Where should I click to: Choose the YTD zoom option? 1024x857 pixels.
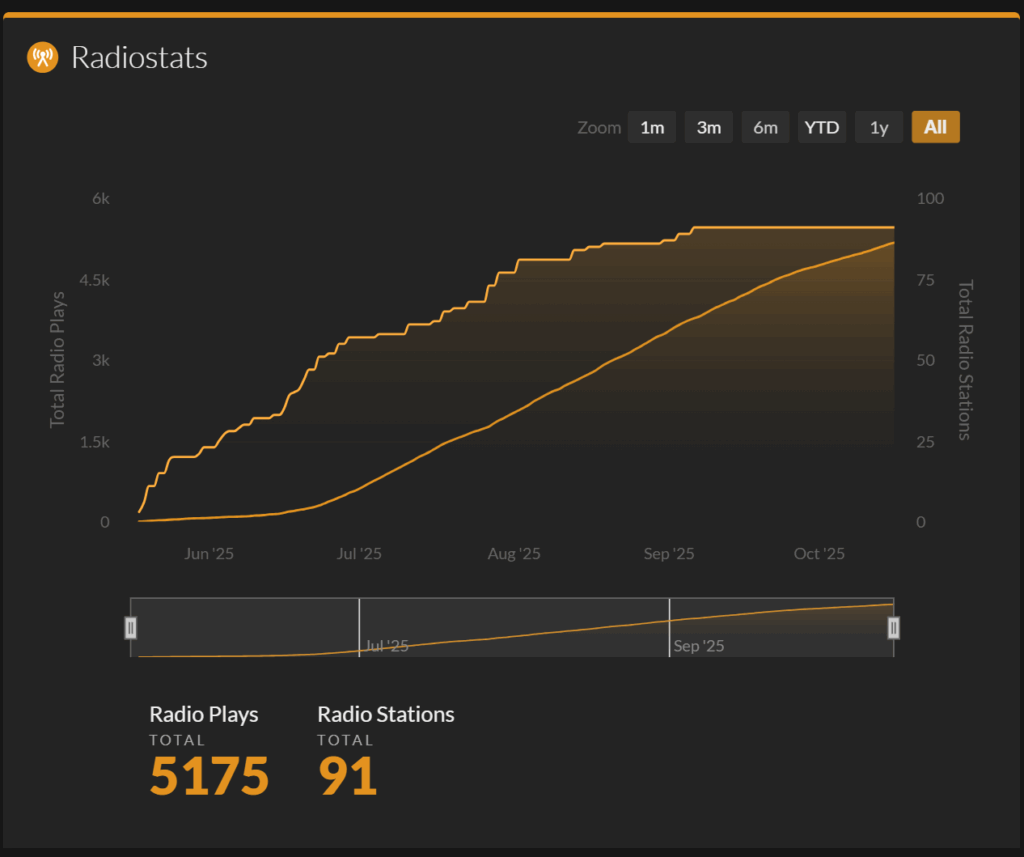822,127
